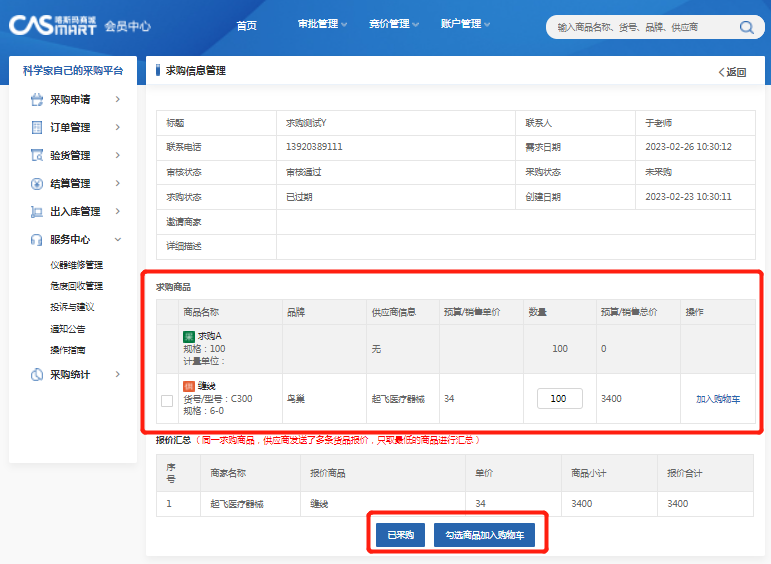Click the 结算管理 yen icon
This screenshot has width=771, height=564.
click(x=36, y=184)
